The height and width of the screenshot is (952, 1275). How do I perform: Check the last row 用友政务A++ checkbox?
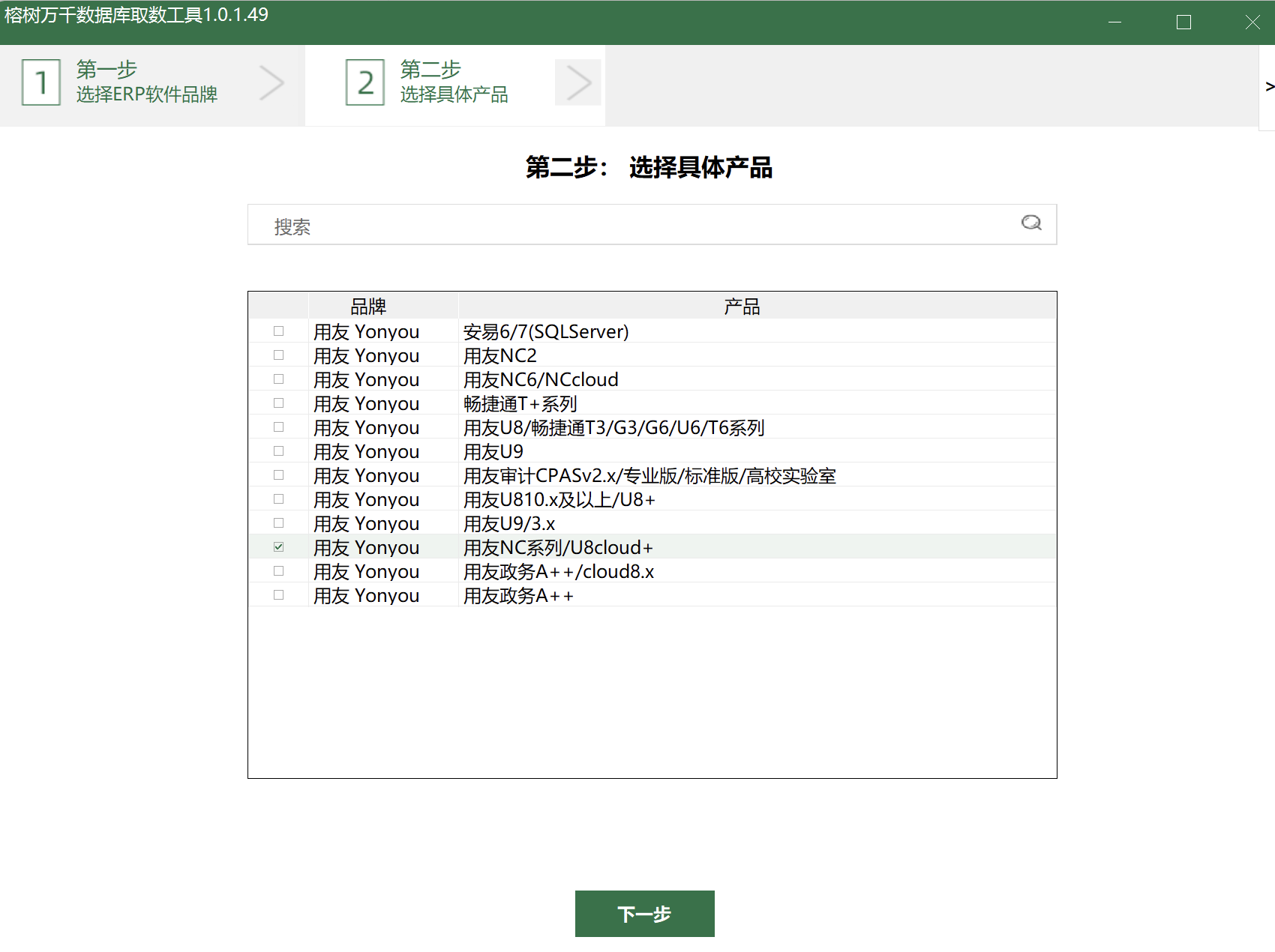coord(279,594)
